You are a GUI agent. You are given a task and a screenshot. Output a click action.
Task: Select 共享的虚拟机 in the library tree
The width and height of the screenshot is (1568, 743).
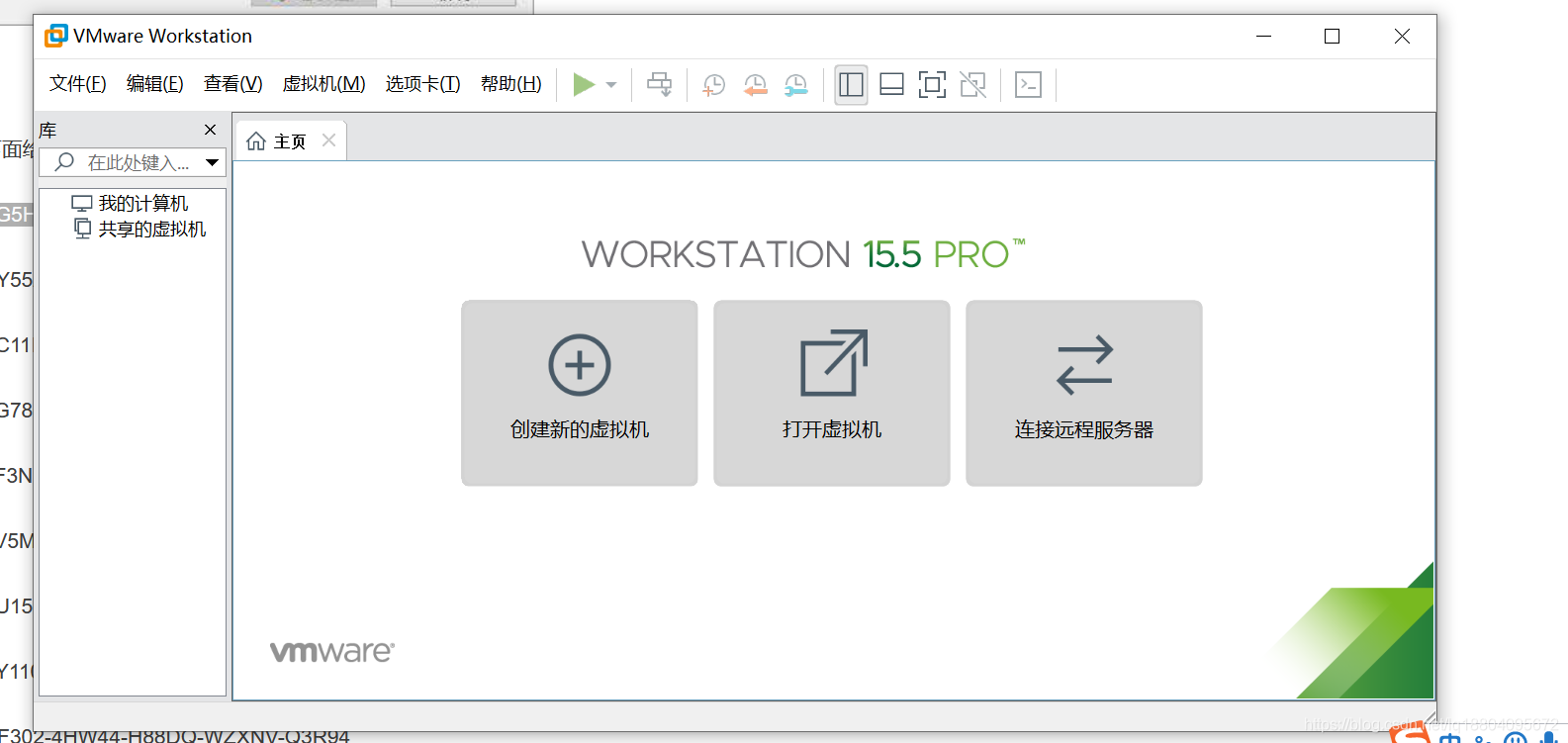140,230
